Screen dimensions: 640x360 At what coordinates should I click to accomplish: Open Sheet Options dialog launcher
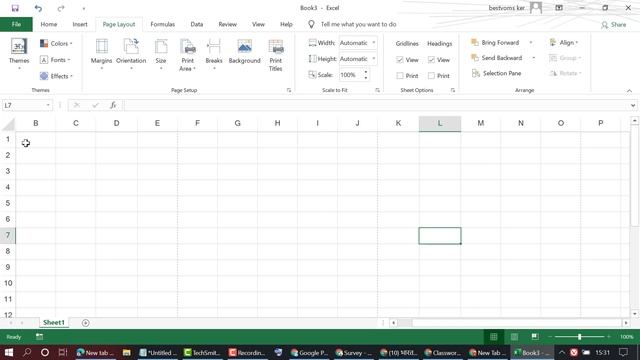(x=453, y=90)
